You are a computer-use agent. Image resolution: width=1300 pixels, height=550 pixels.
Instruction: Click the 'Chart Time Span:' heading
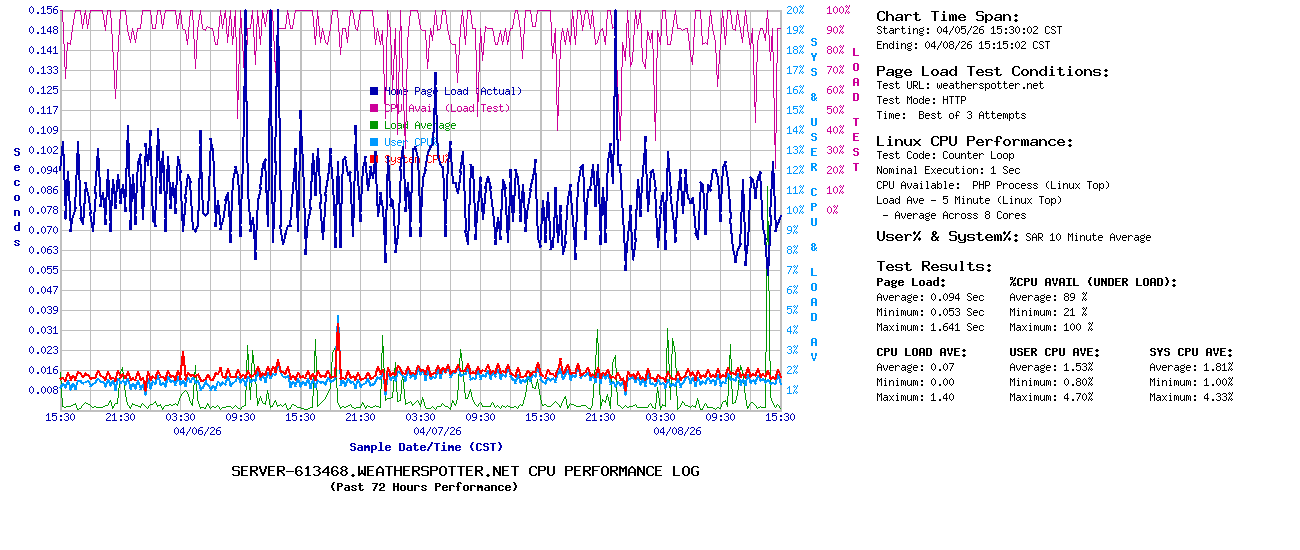pyautogui.click(x=947, y=16)
